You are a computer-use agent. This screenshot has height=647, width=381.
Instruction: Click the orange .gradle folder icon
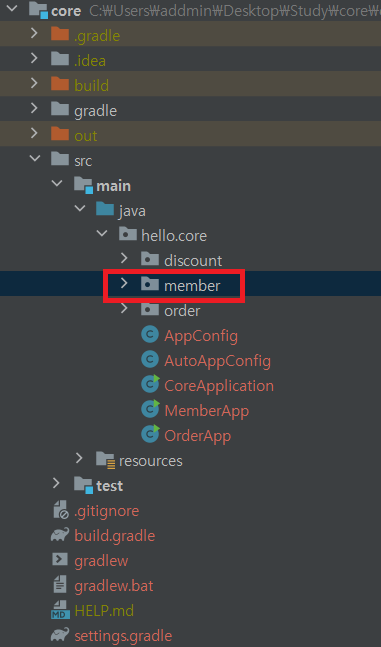(60, 34)
